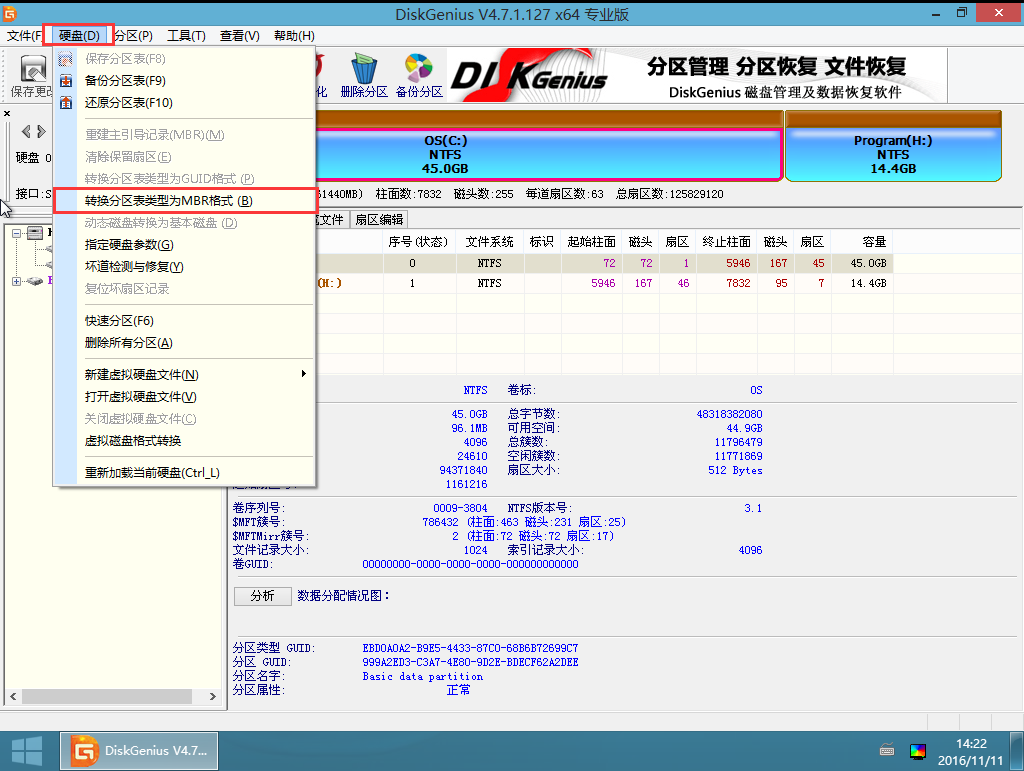Switch to the 扇区编辑 tab
The width and height of the screenshot is (1024, 771).
coord(379,220)
